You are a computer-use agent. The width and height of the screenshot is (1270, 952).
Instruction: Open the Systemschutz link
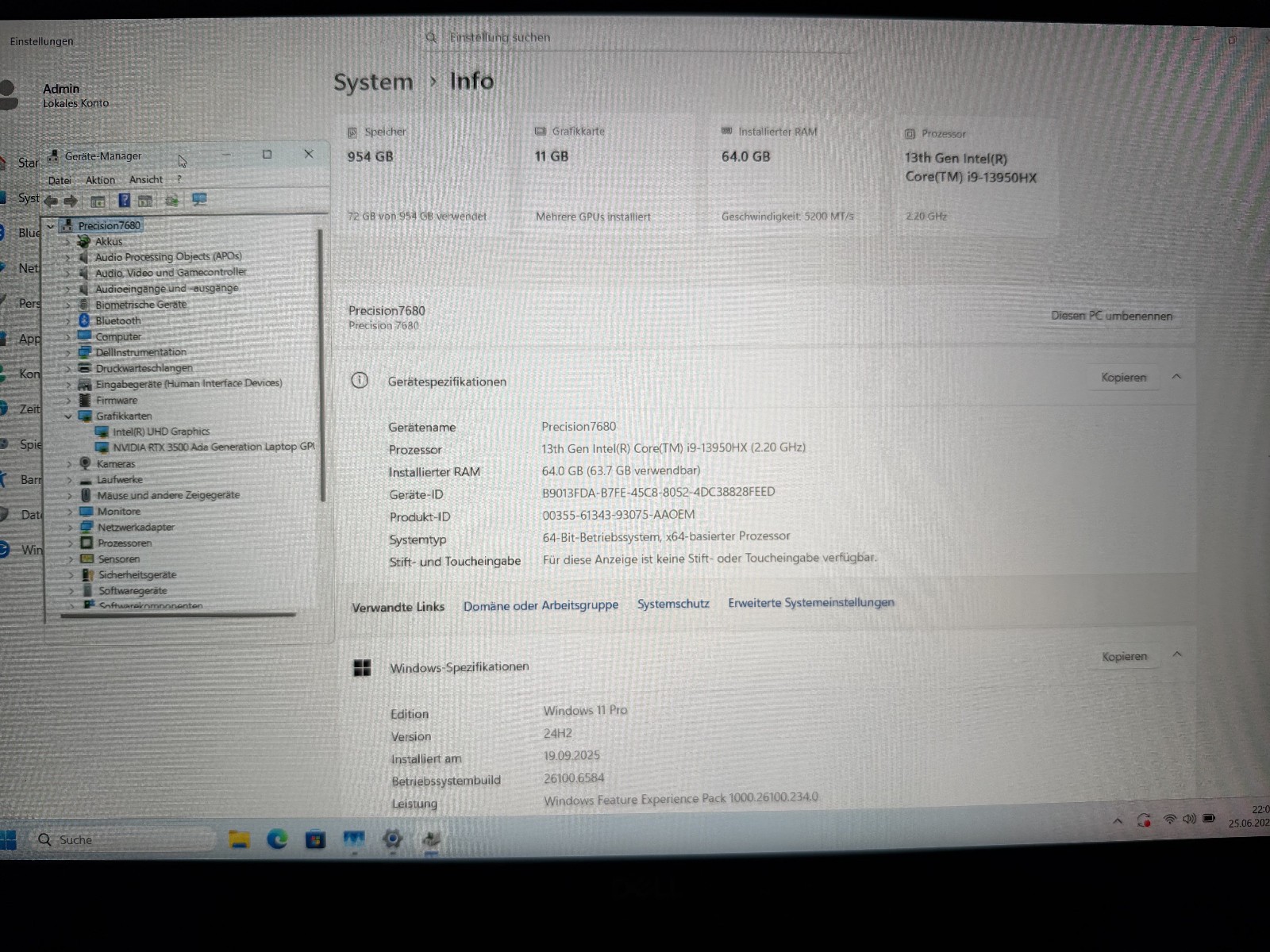pyautogui.click(x=673, y=604)
